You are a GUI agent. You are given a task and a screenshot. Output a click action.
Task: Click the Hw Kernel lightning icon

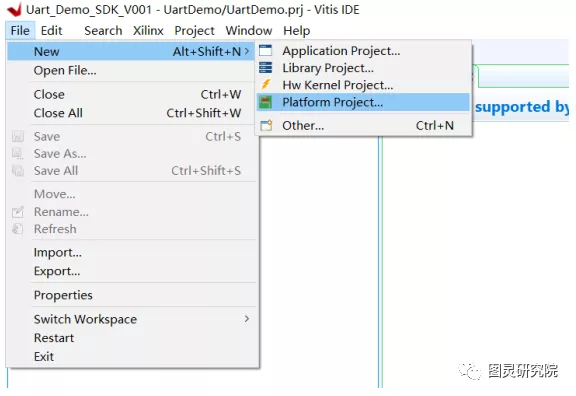pyautogui.click(x=266, y=84)
